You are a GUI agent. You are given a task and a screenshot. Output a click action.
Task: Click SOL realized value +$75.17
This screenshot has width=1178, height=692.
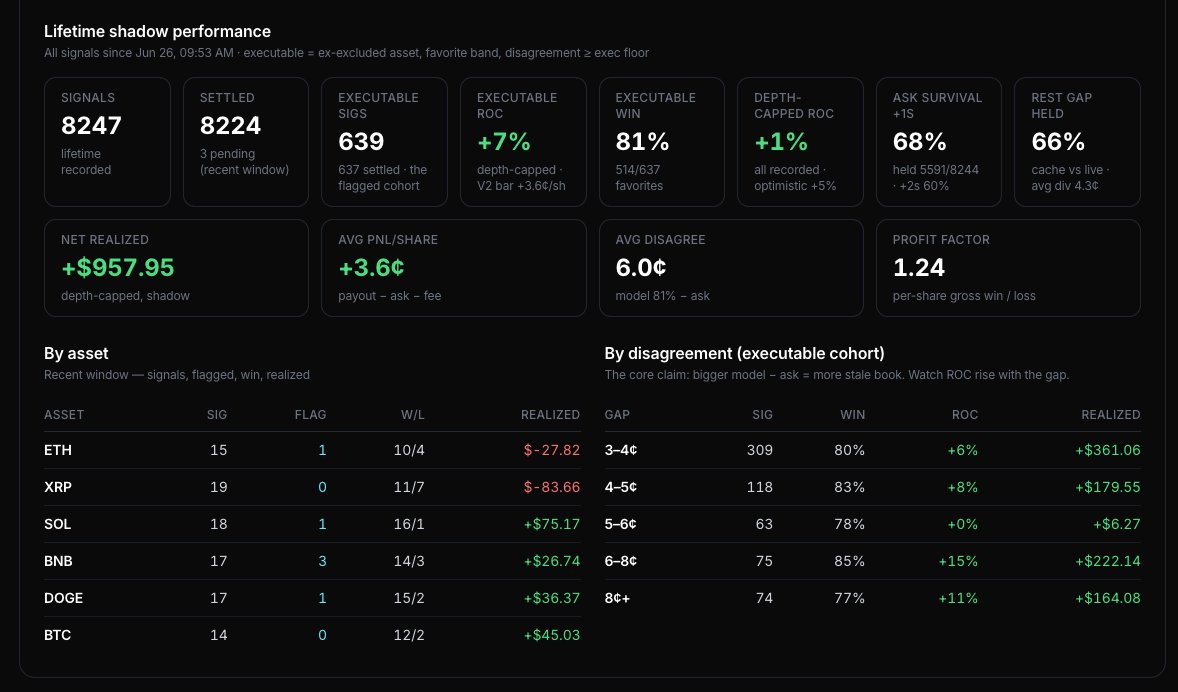click(551, 524)
